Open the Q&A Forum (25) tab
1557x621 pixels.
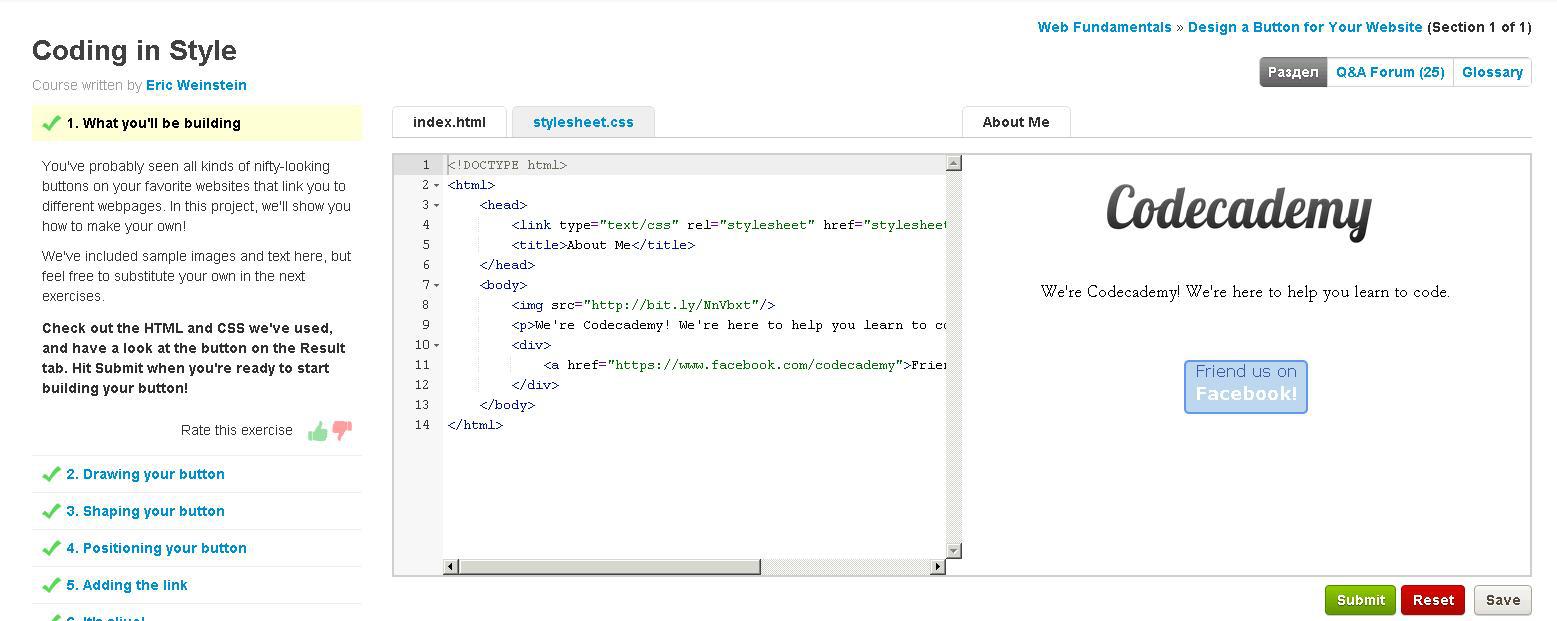(1390, 72)
